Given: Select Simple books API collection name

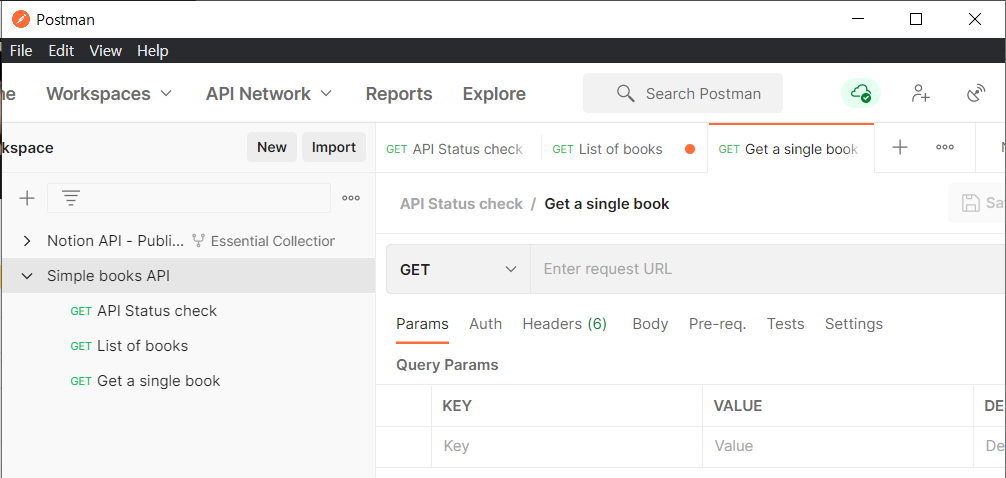Looking at the screenshot, I should 108,276.
